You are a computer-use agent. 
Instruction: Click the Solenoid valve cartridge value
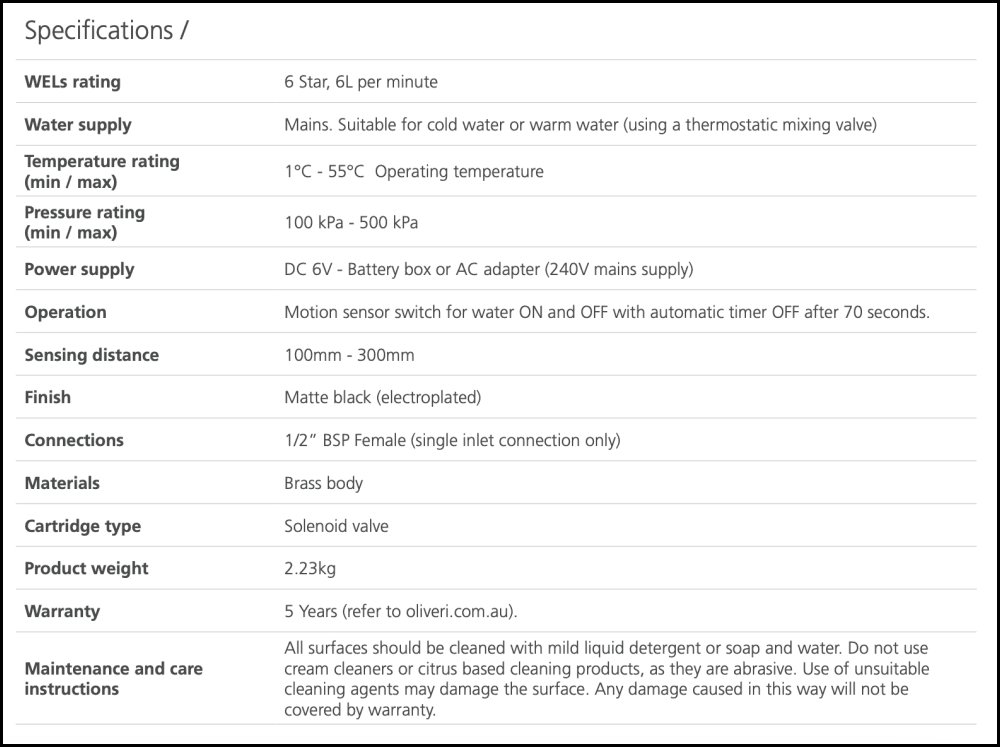click(336, 526)
